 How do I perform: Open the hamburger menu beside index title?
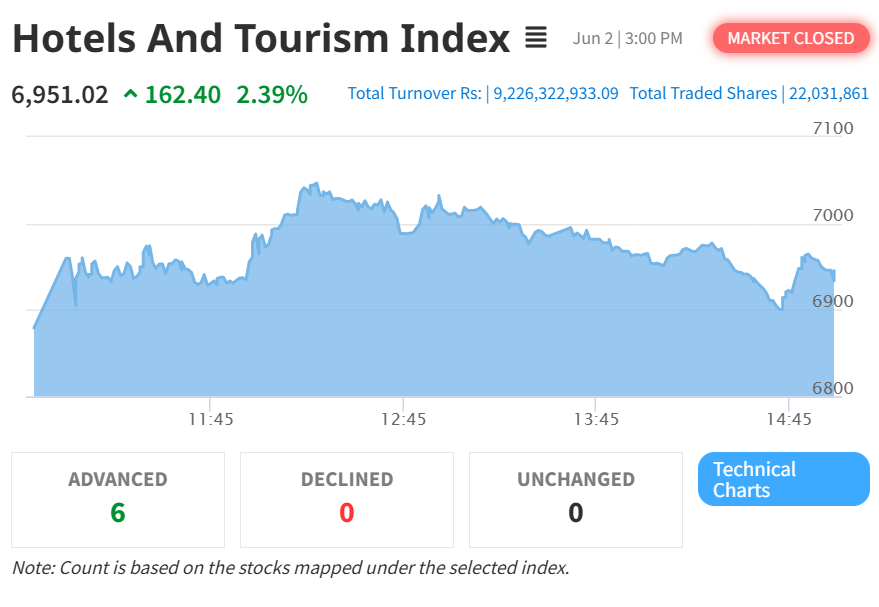(535, 38)
